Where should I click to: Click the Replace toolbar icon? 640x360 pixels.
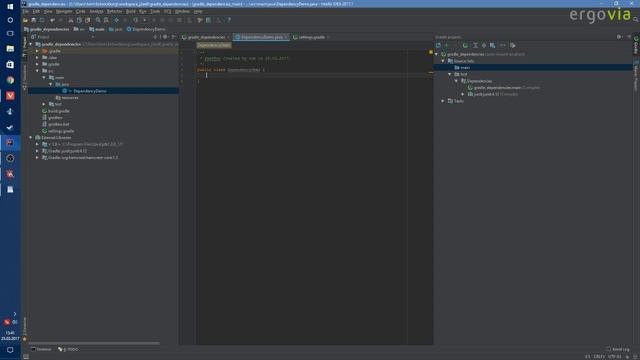tap(106, 20)
